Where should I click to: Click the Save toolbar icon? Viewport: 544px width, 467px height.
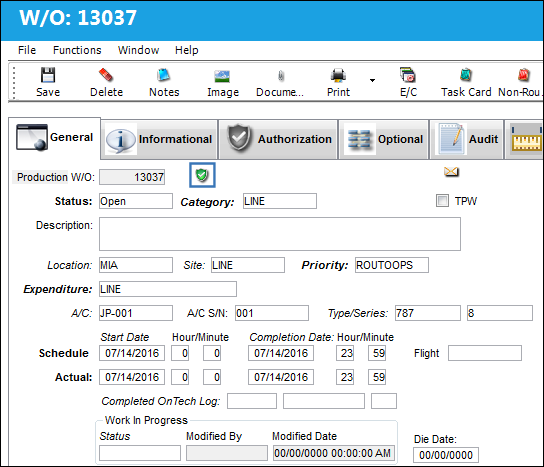pyautogui.click(x=48, y=75)
